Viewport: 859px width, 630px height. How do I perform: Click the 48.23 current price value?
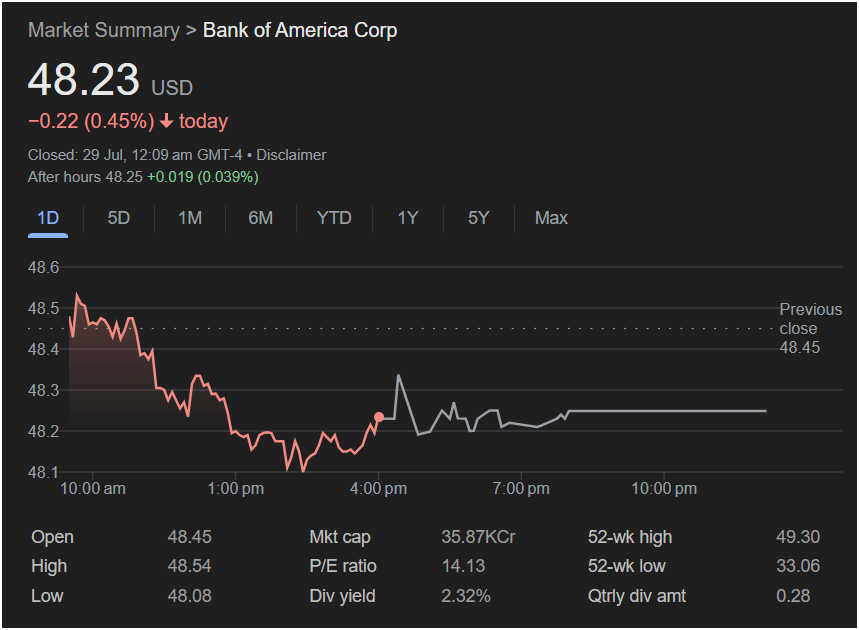coord(84,79)
